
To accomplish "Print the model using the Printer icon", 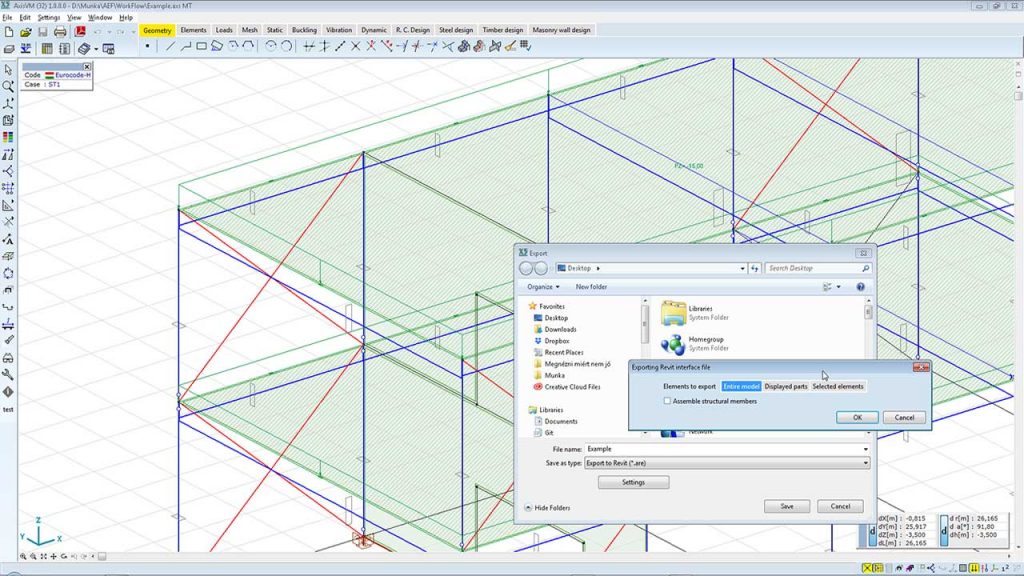I will pos(59,31).
